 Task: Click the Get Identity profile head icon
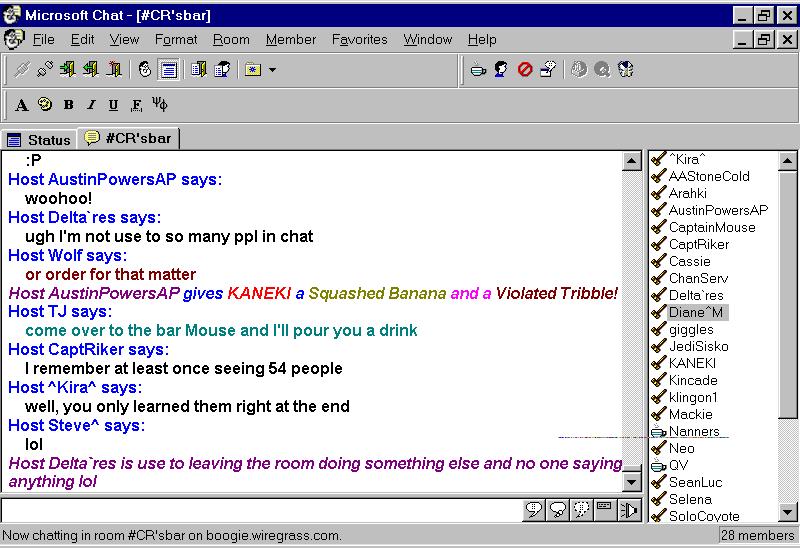(x=501, y=69)
